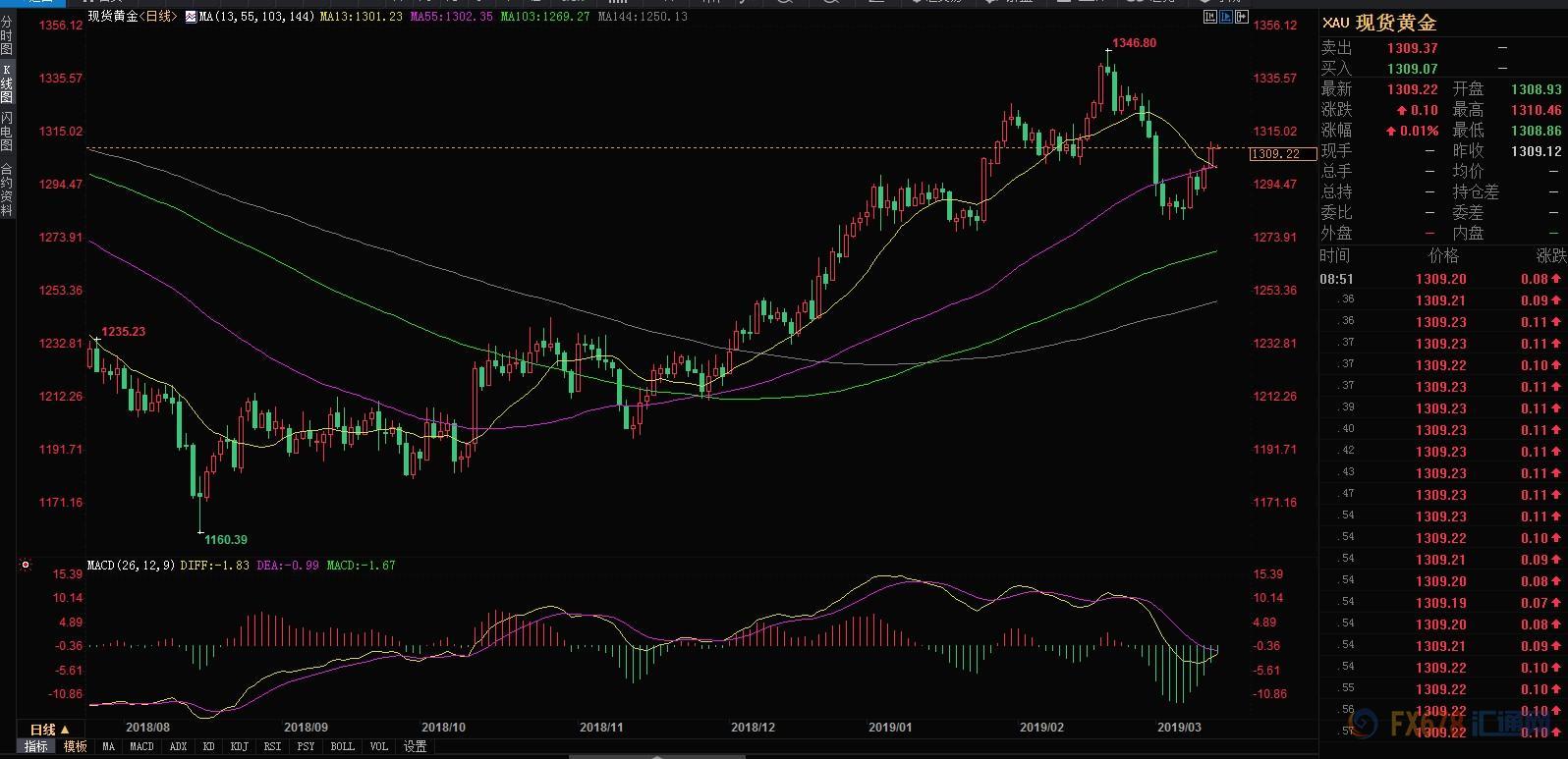Switch indicator to KDJ
1568x759 pixels.
tap(239, 747)
